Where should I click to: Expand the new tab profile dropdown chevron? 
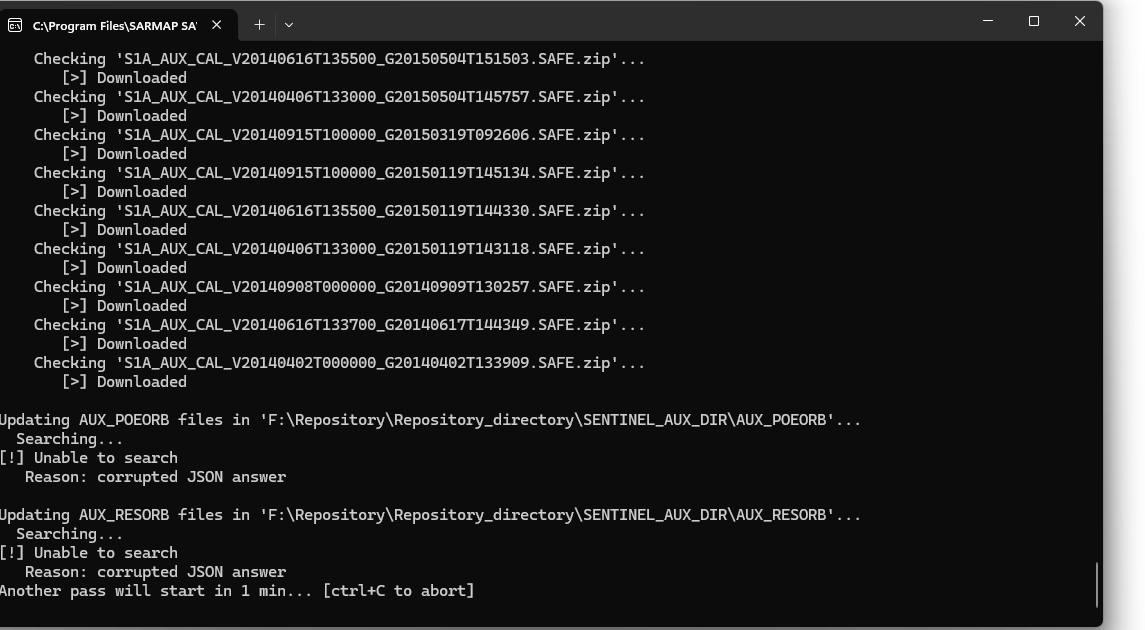pyautogui.click(x=289, y=25)
